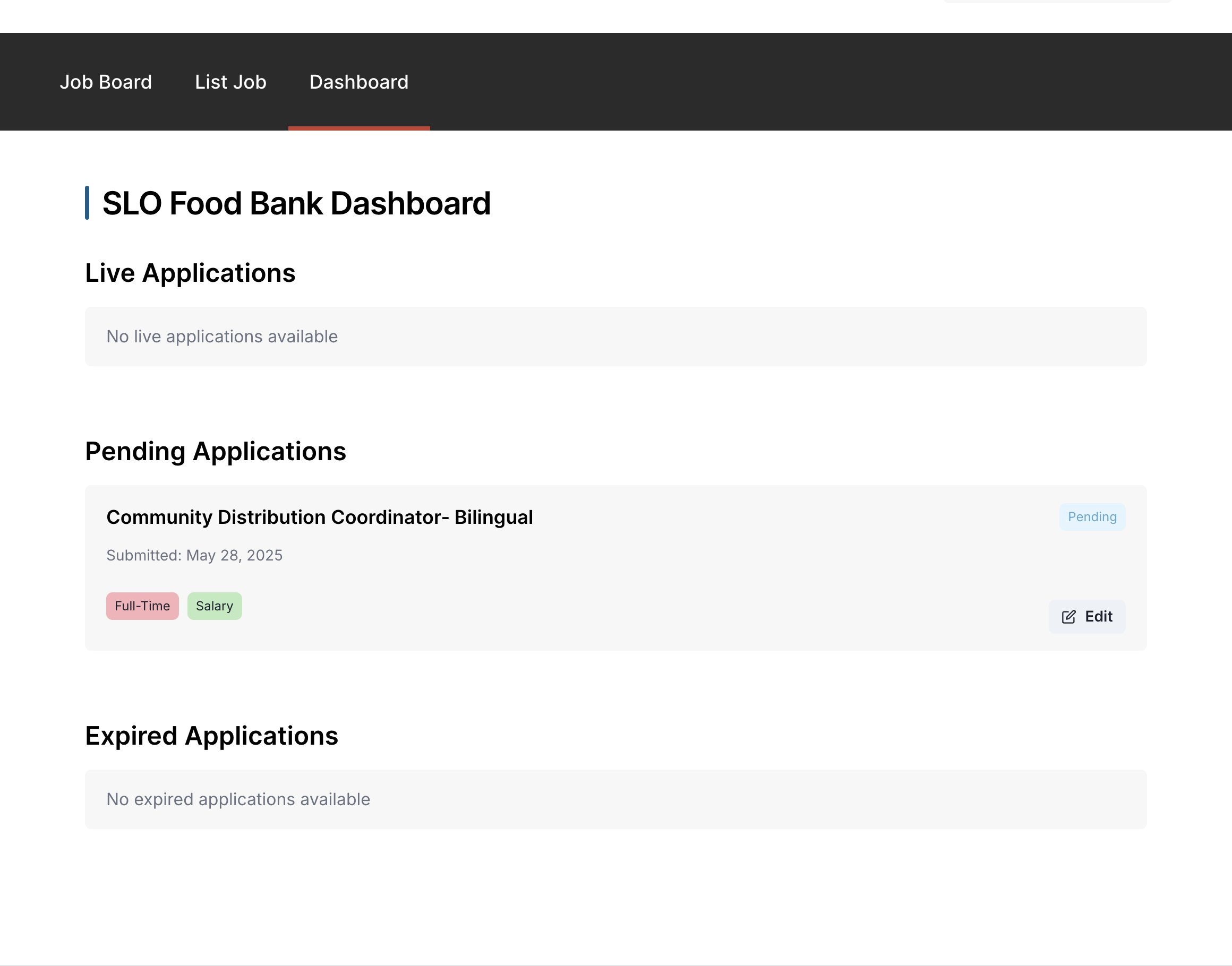Click the Pending status badge
Screen dimensions: 1232x966
coord(1092,517)
